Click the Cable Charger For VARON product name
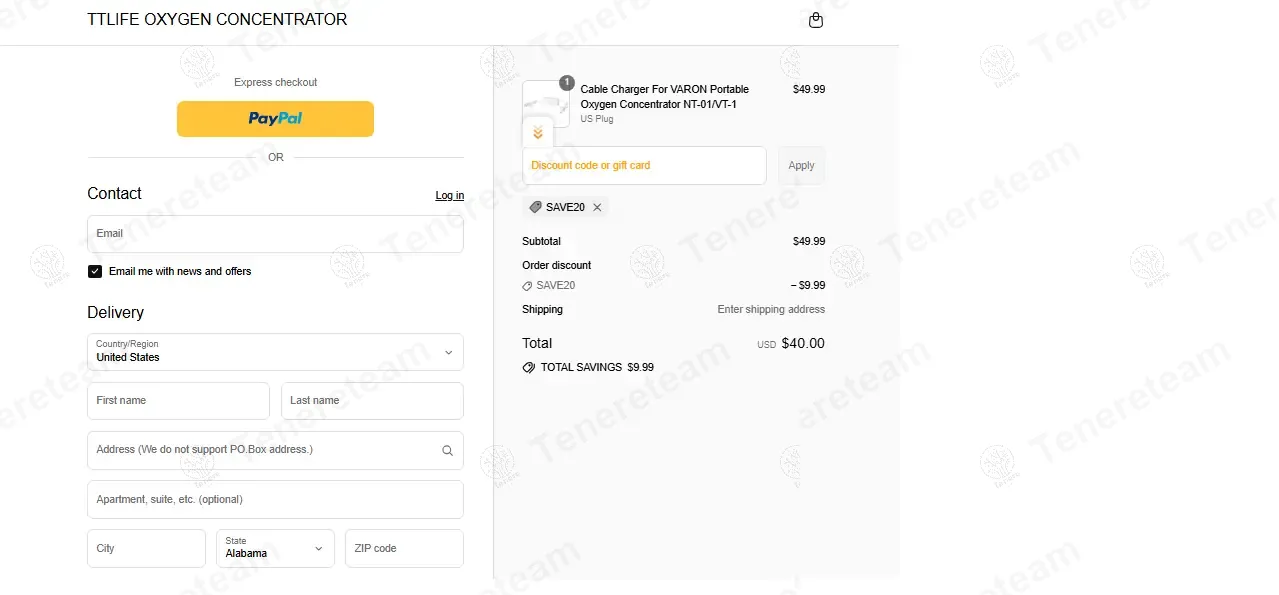The image size is (1279, 595). 665,97
